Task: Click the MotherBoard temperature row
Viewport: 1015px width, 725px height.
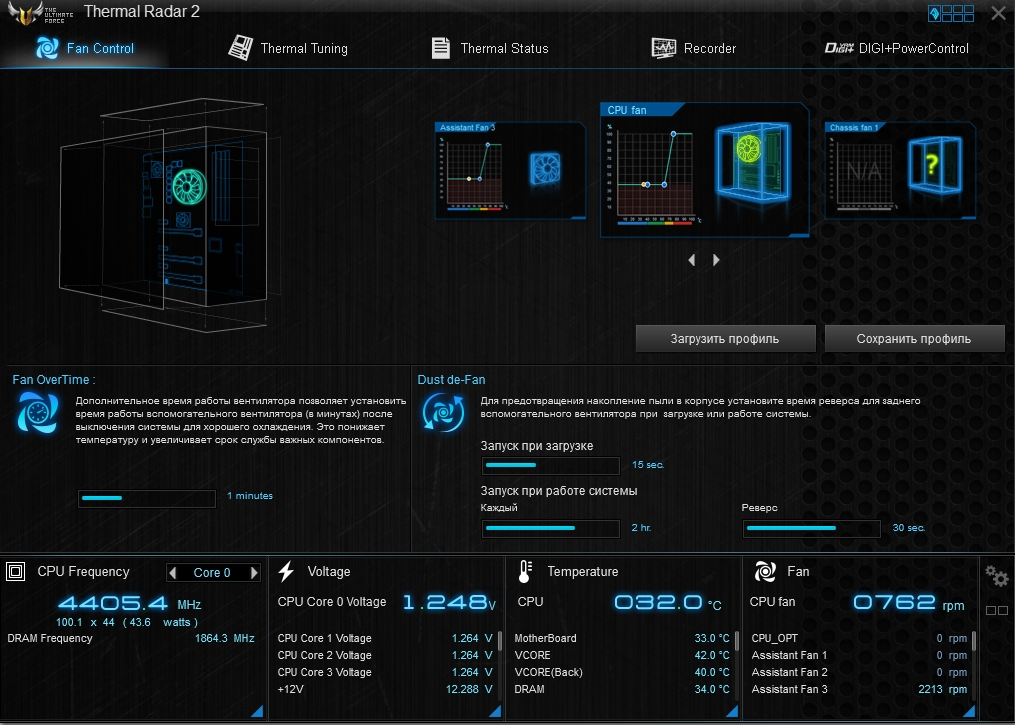Action: point(622,638)
